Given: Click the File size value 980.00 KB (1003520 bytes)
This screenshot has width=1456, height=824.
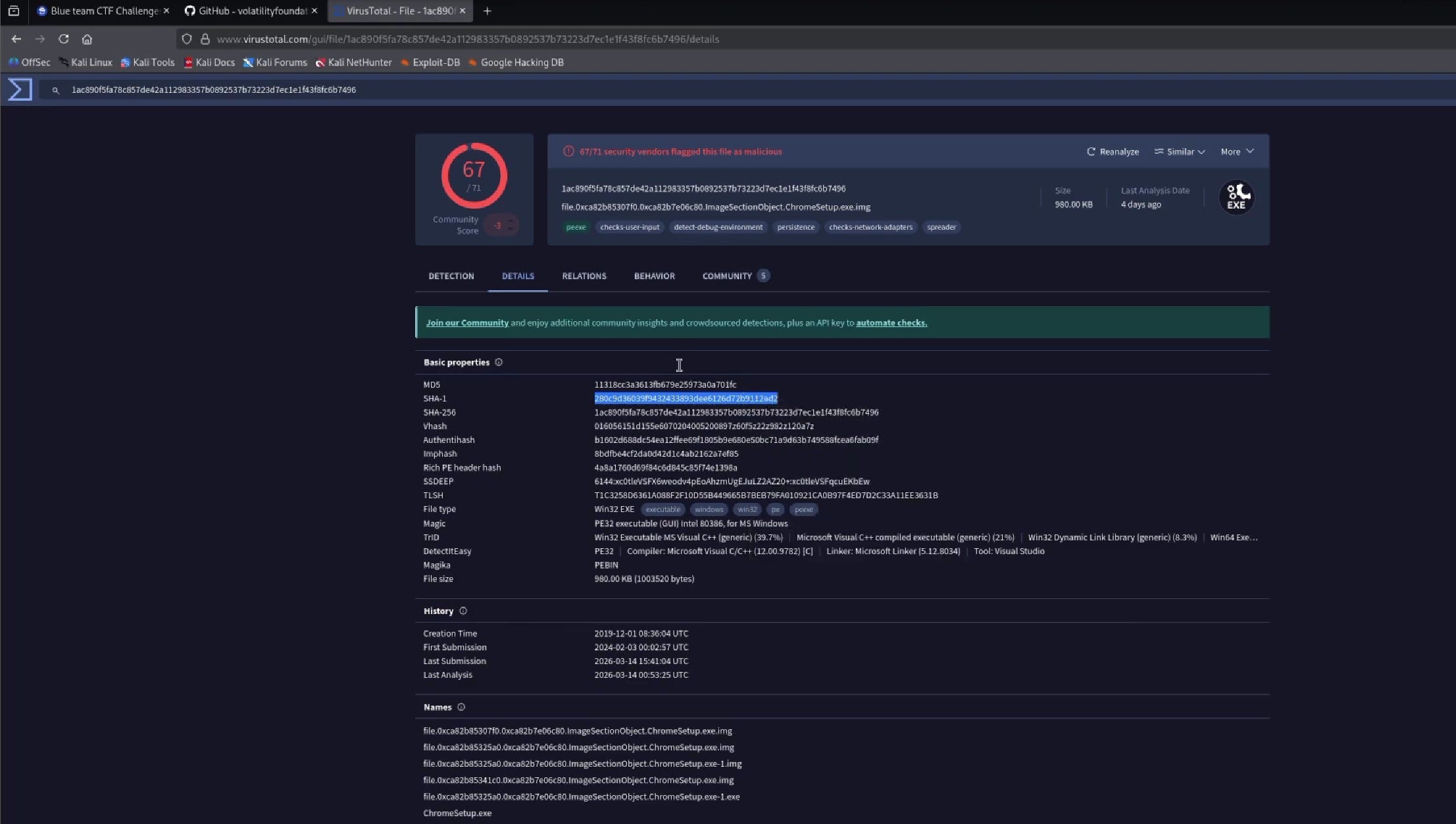Looking at the screenshot, I should [x=644, y=579].
